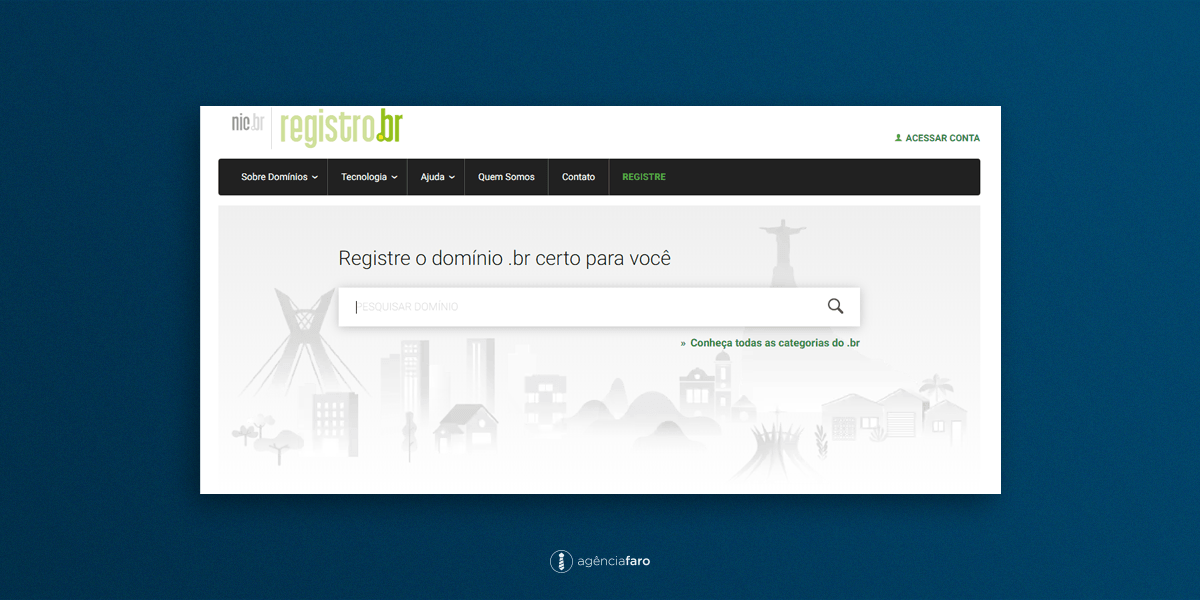Click the ACESSAR CONTA link

click(x=943, y=138)
